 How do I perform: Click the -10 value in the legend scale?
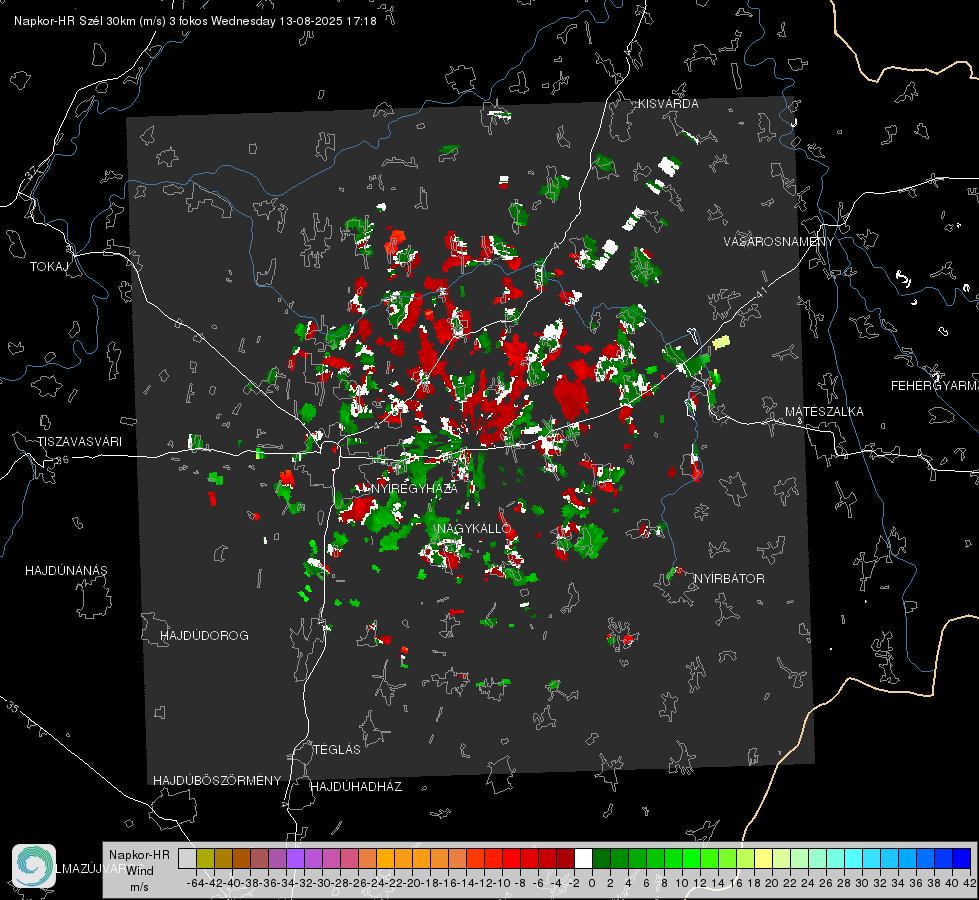point(503,883)
